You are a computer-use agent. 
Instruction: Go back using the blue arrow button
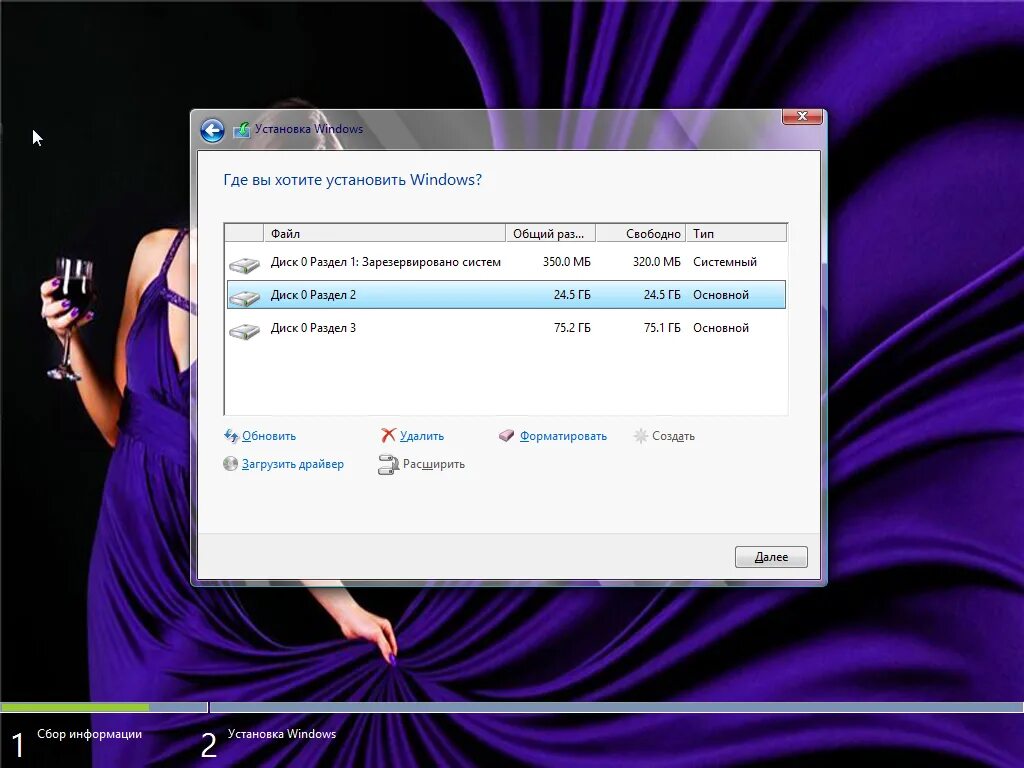212,131
